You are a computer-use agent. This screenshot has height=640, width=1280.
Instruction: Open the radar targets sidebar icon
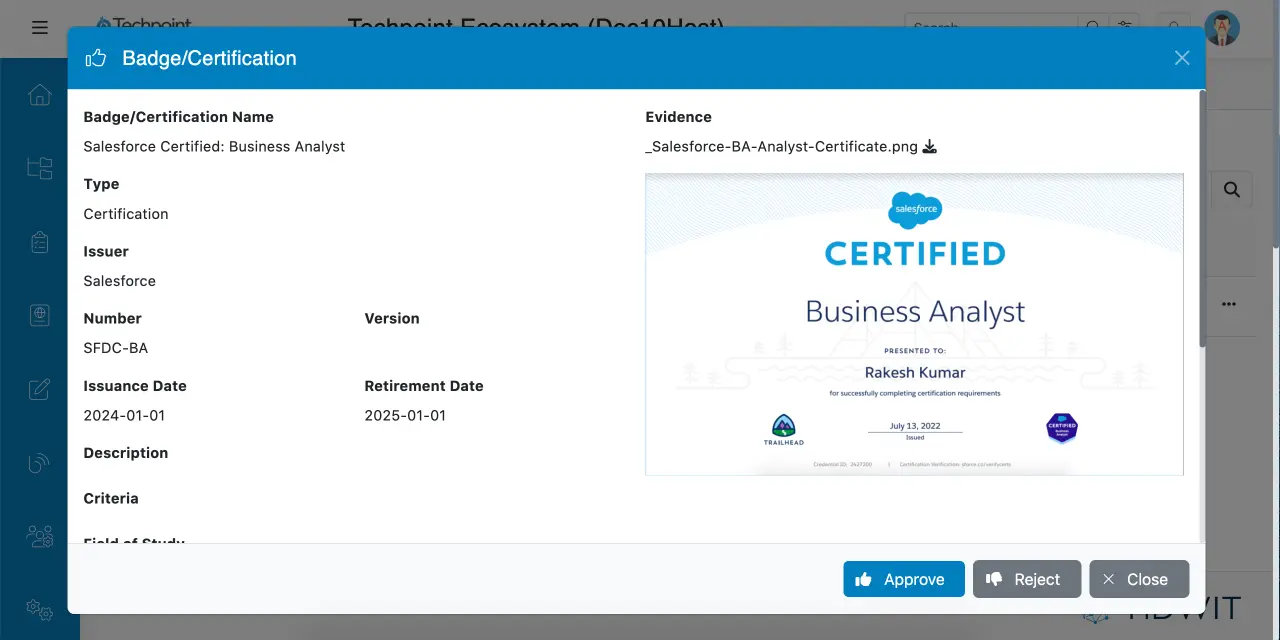40,462
